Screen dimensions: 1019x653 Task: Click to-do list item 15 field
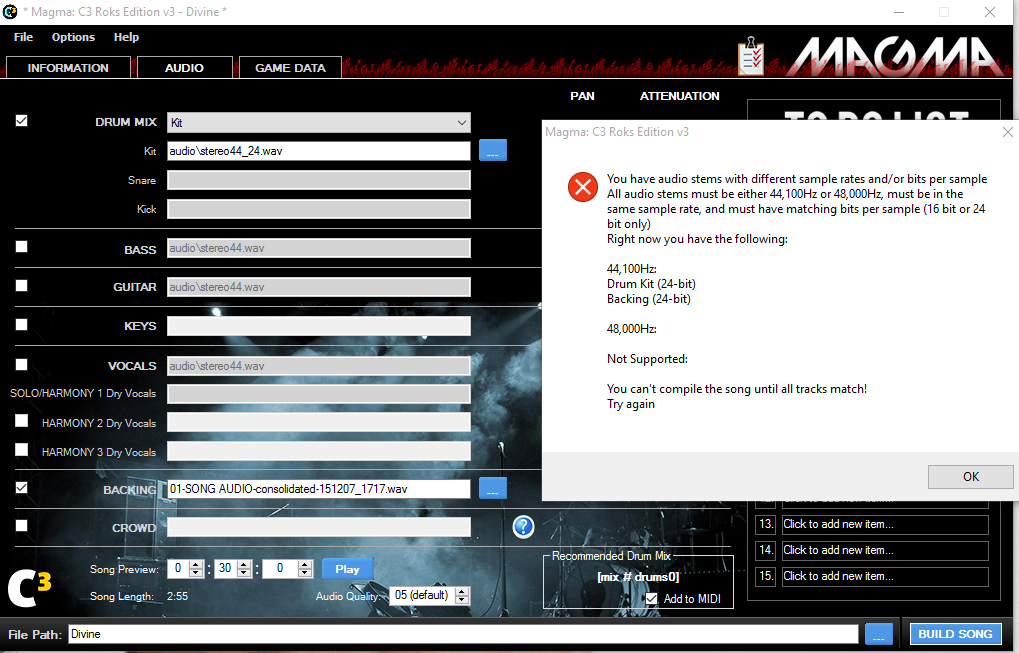(x=885, y=576)
